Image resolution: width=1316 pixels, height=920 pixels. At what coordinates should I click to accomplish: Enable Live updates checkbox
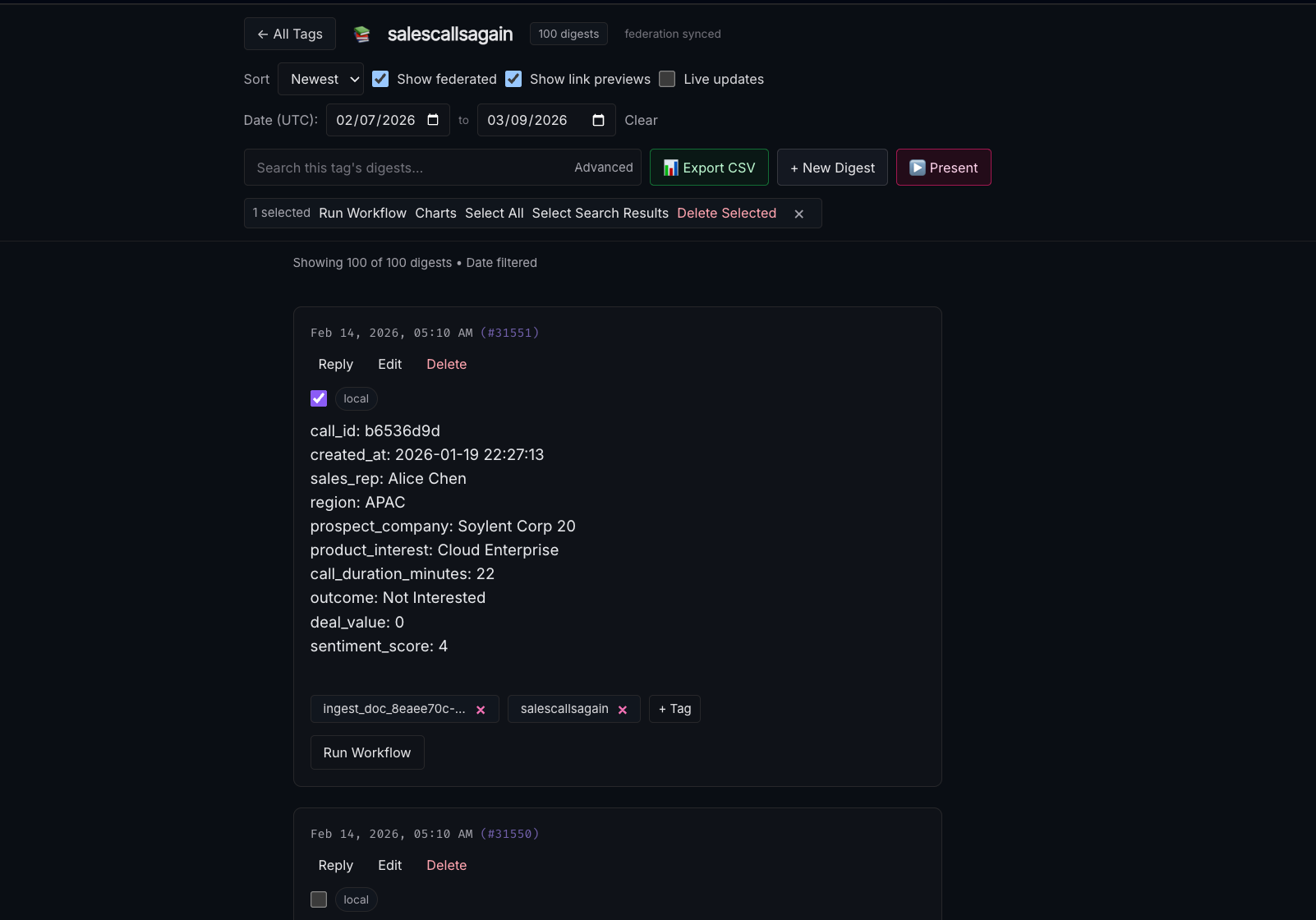tap(667, 79)
